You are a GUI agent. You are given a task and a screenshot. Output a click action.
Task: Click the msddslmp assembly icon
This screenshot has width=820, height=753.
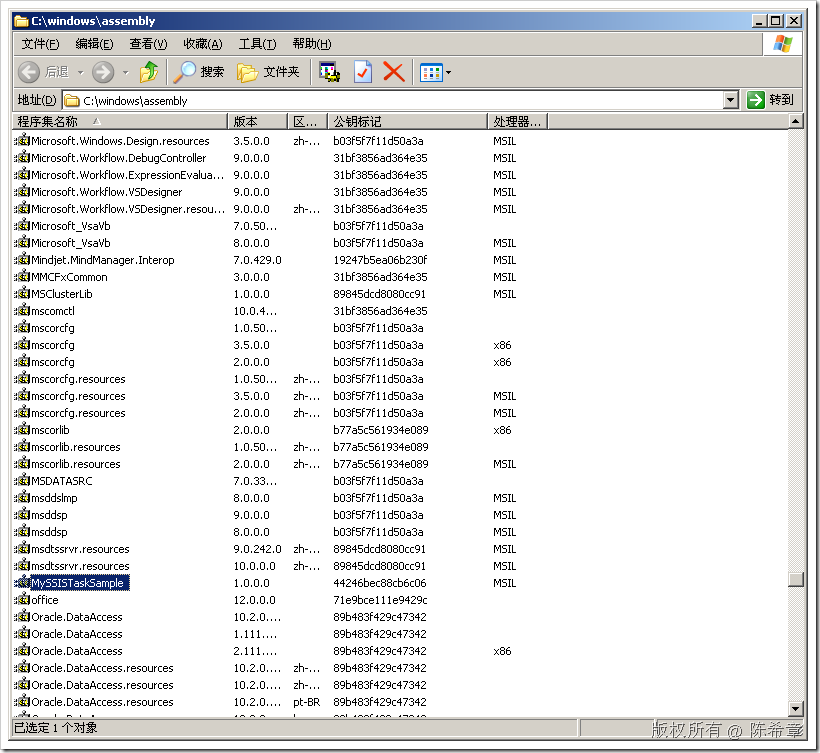22,497
